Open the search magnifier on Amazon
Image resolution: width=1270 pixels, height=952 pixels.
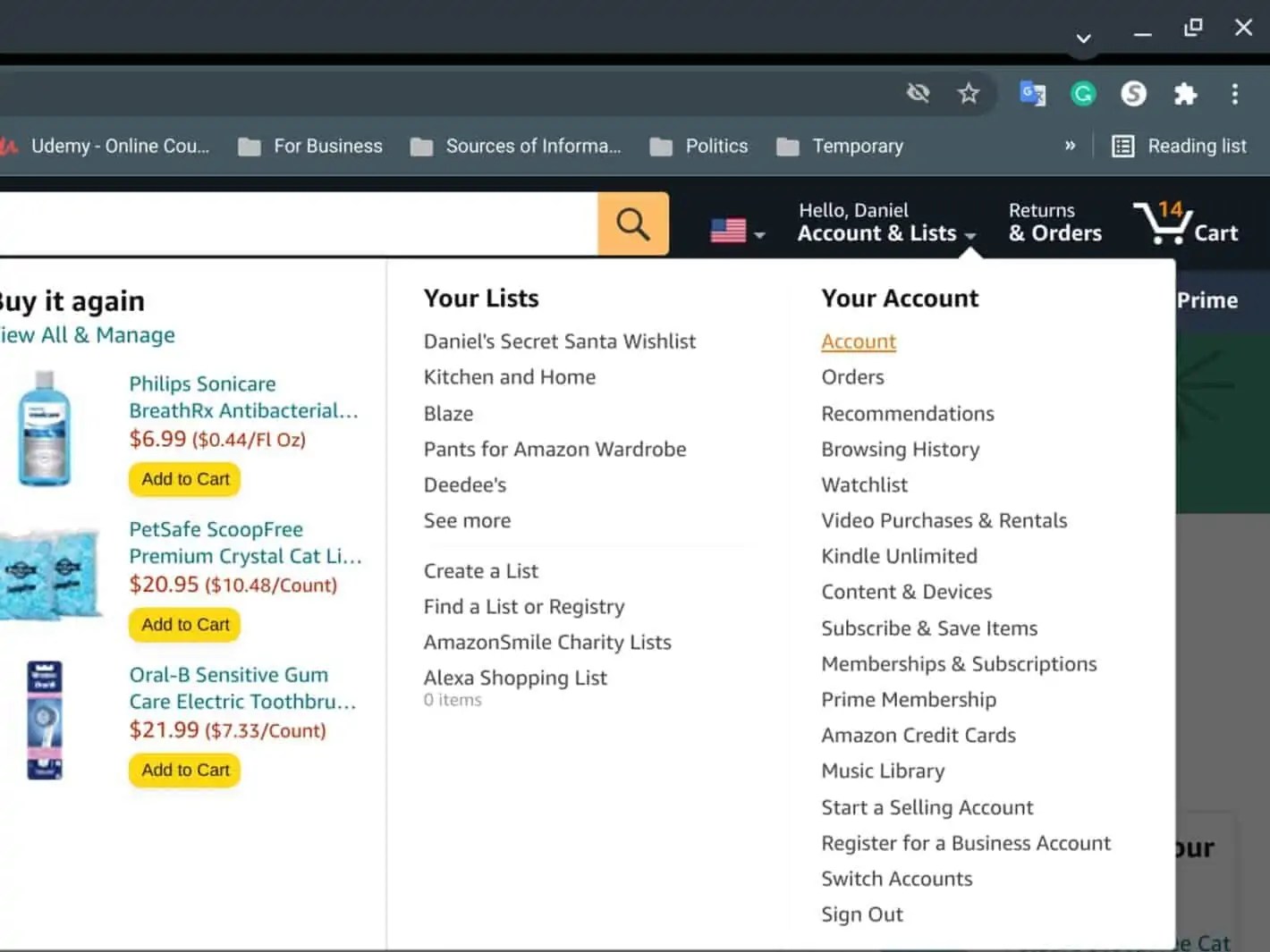tap(633, 223)
